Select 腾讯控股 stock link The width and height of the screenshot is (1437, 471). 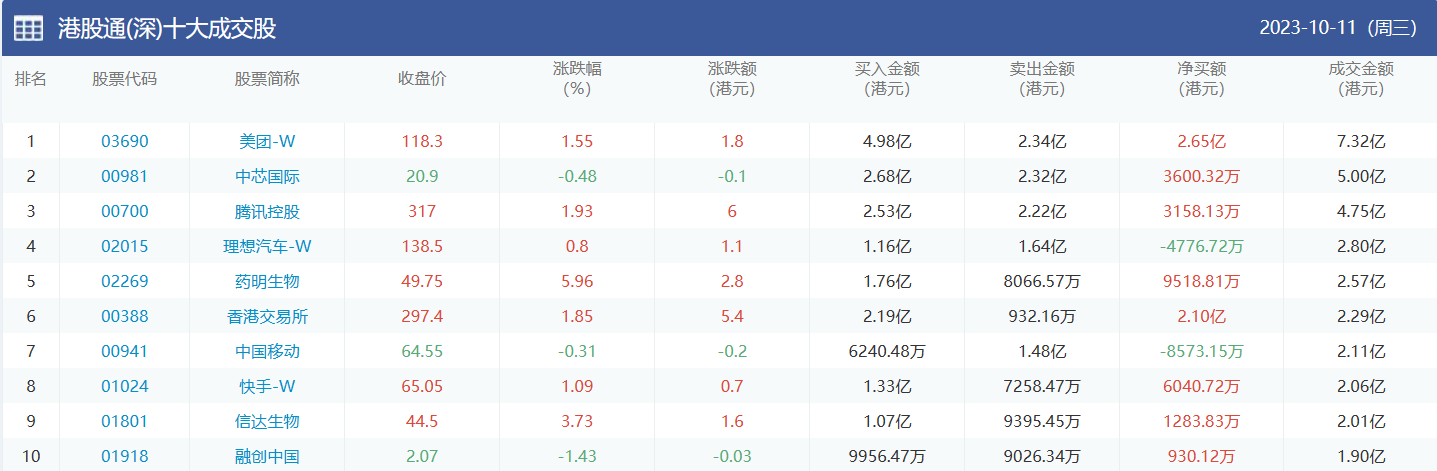267,212
